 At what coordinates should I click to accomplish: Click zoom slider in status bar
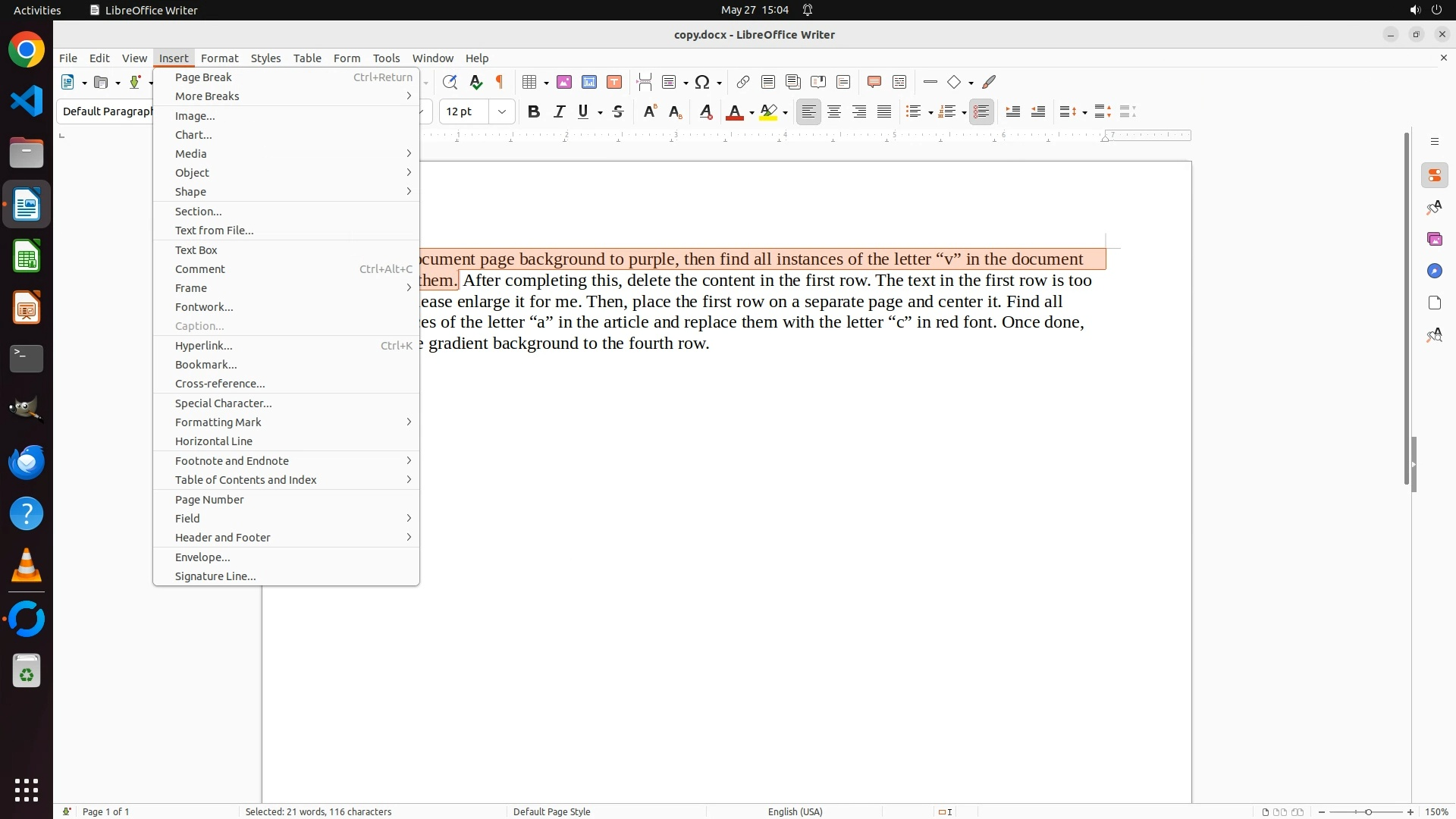pos(1367,812)
